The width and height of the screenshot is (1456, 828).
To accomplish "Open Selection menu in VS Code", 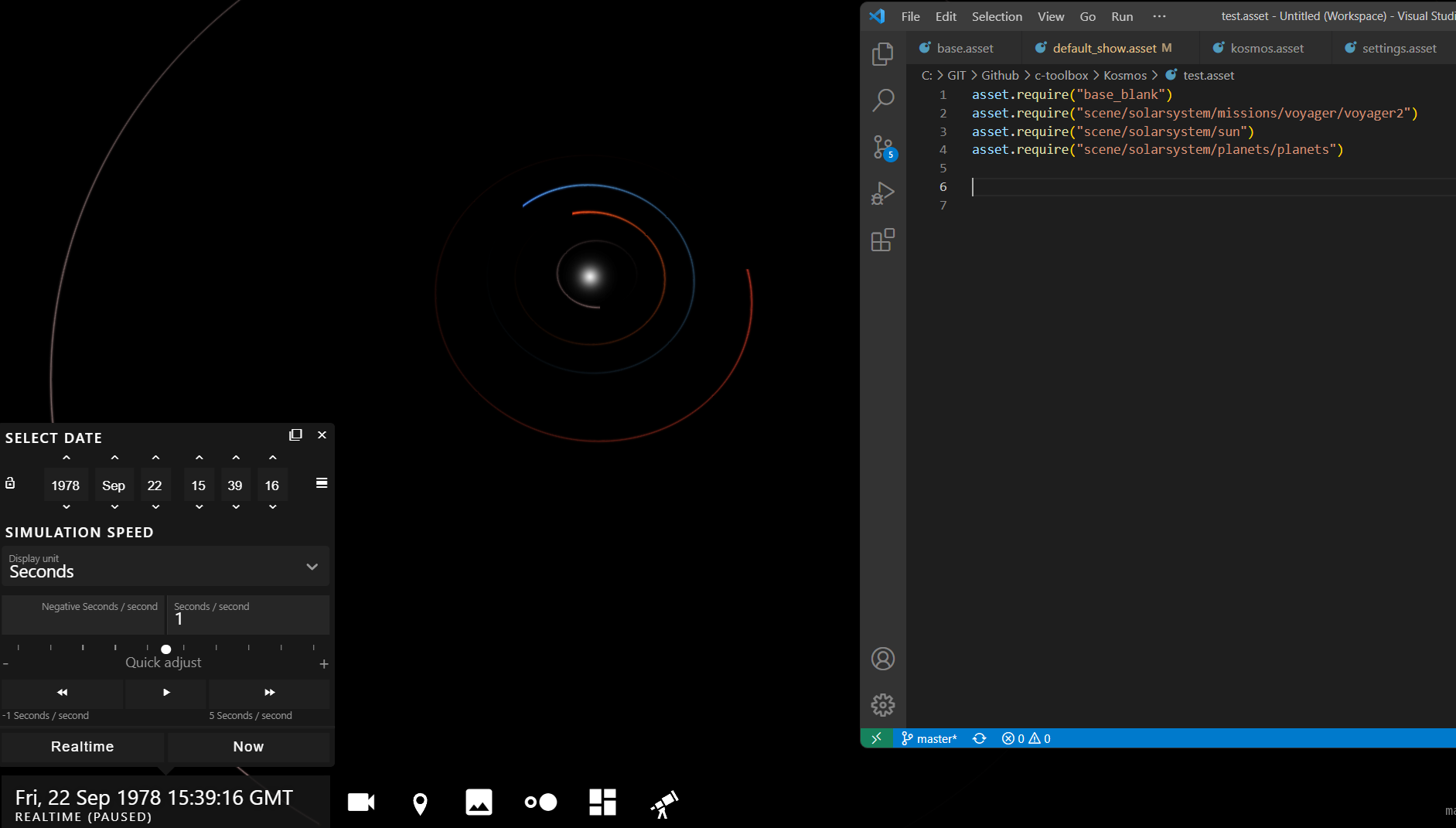I will 997,16.
